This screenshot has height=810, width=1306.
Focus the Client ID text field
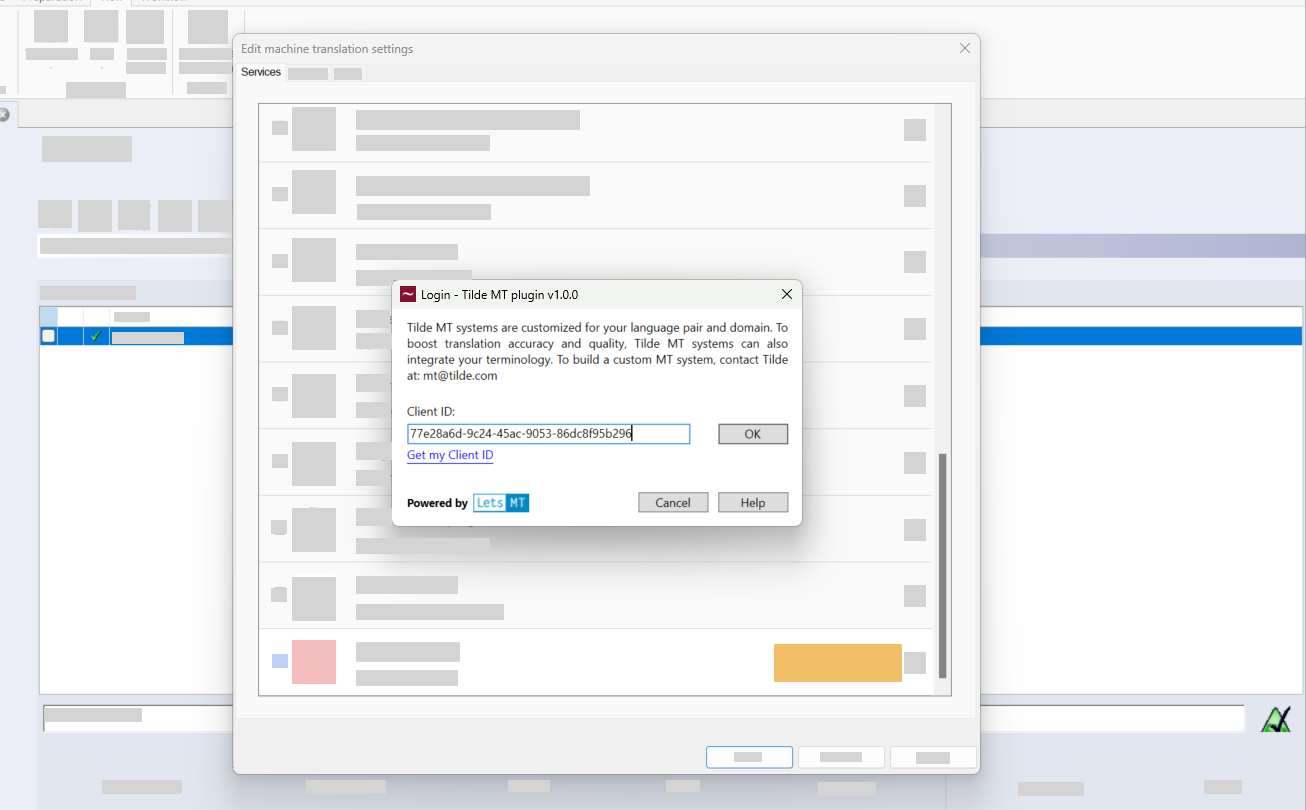(548, 434)
